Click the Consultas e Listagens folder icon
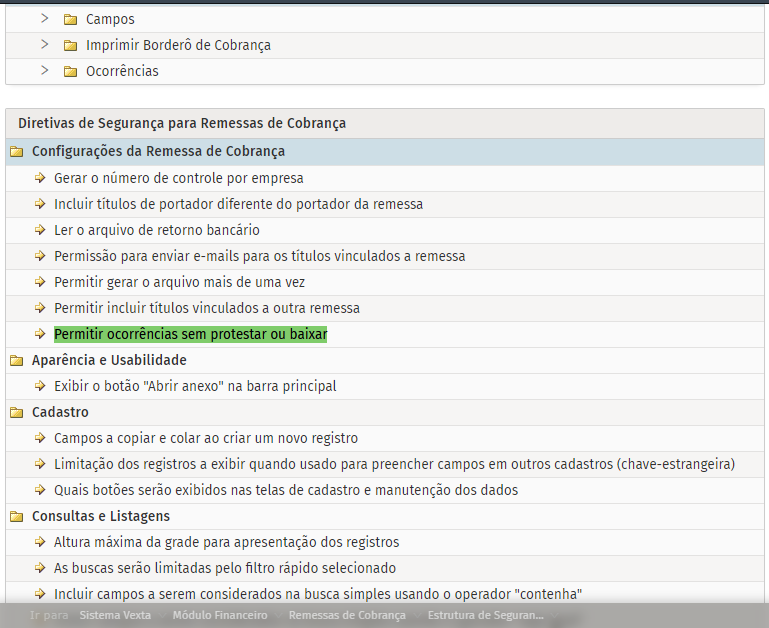The image size is (769, 628). tap(16, 516)
